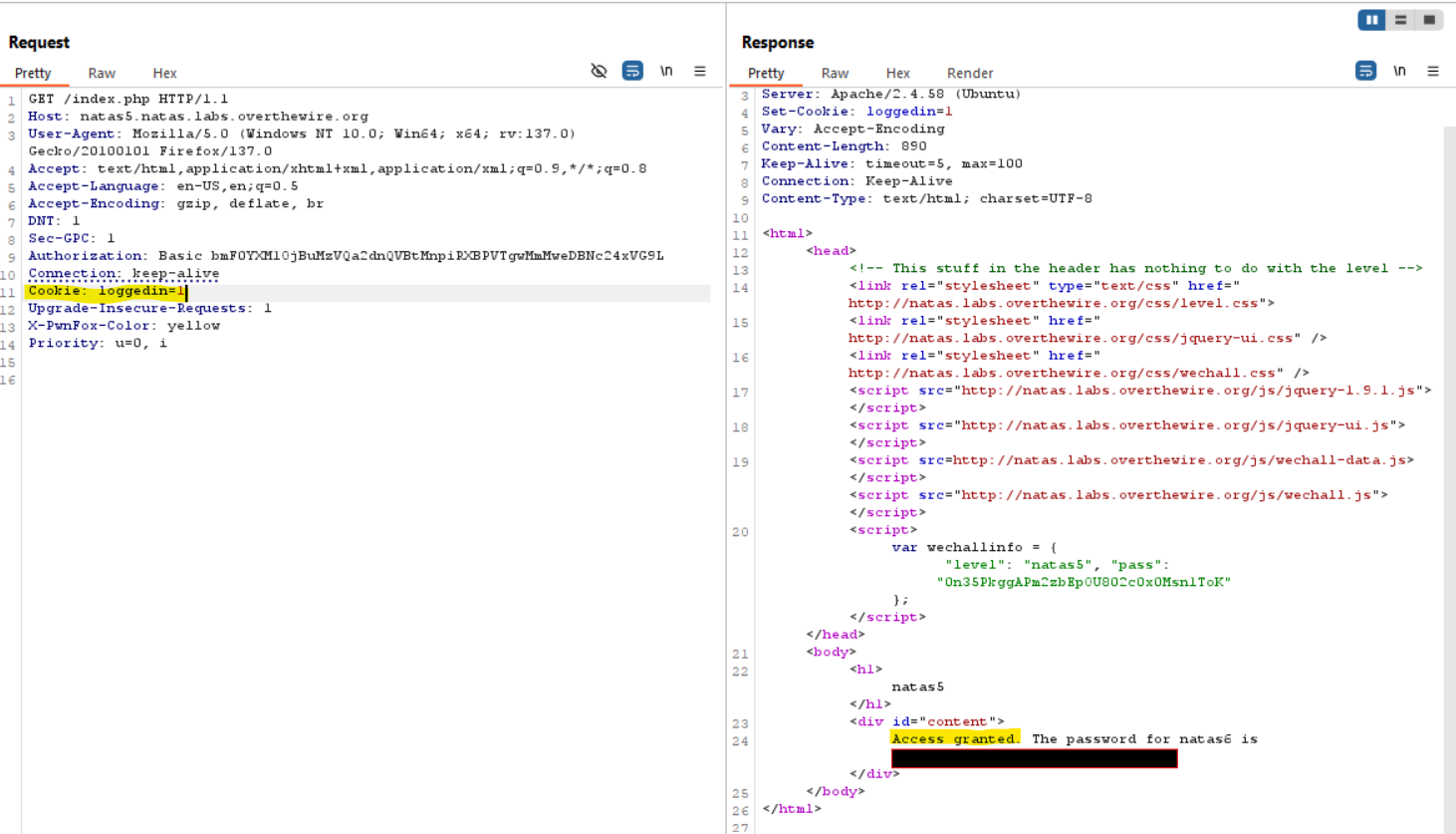The width and height of the screenshot is (1456, 834).
Task: Switch Request view to Hex tab
Action: (x=164, y=73)
